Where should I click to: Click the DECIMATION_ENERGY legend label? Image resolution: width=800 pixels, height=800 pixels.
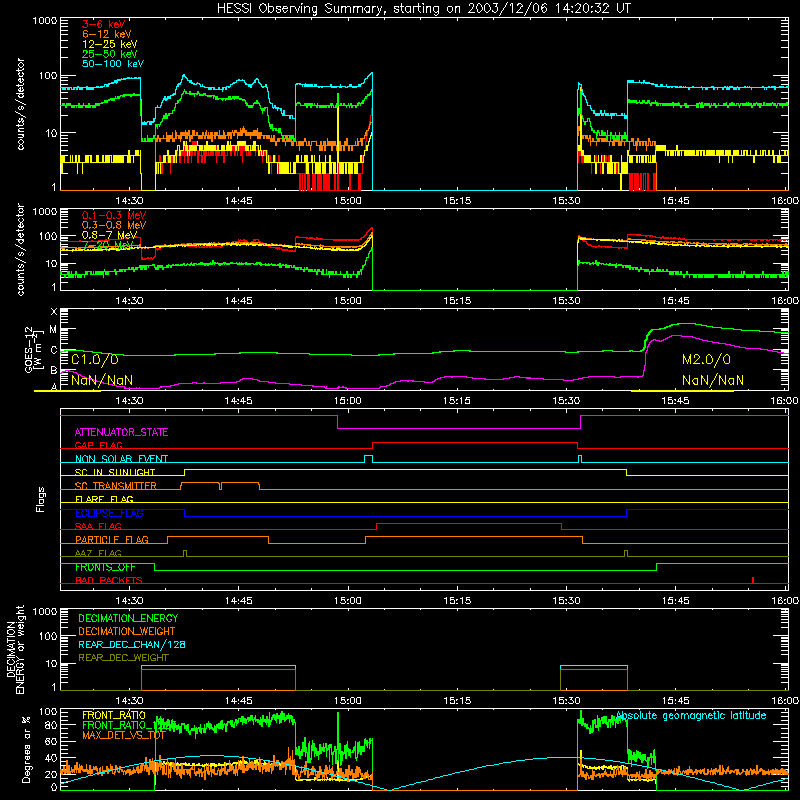pyautogui.click(x=128, y=618)
